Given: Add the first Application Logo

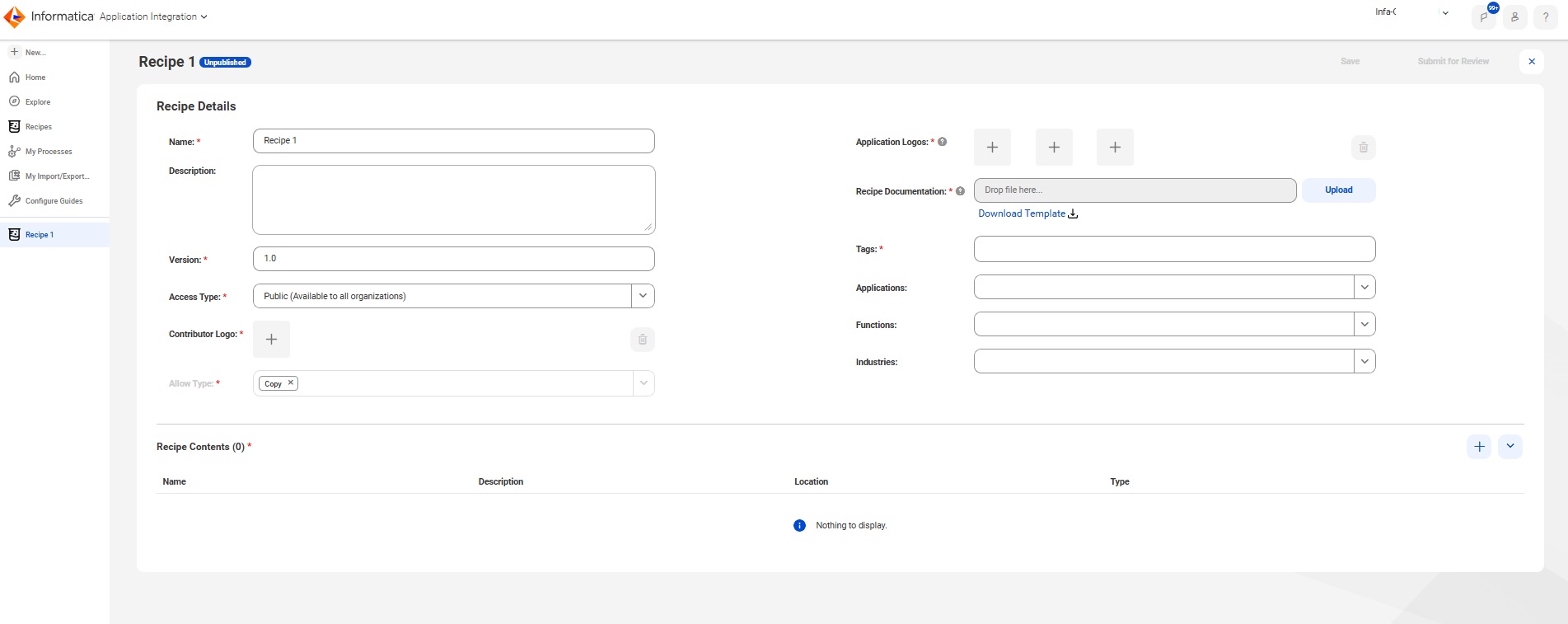Looking at the screenshot, I should pyautogui.click(x=992, y=147).
